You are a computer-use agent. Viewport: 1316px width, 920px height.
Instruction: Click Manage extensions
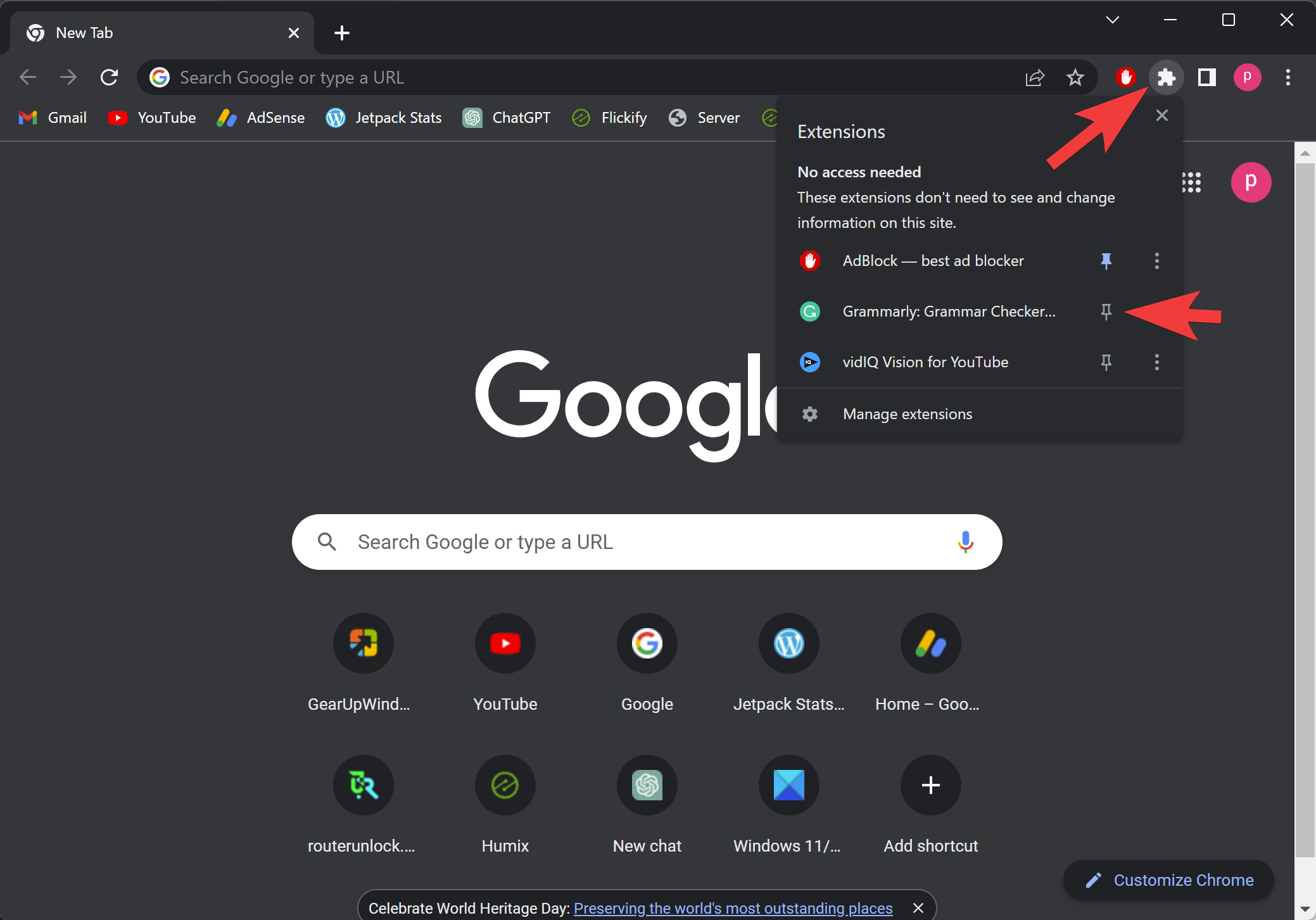pos(979,414)
